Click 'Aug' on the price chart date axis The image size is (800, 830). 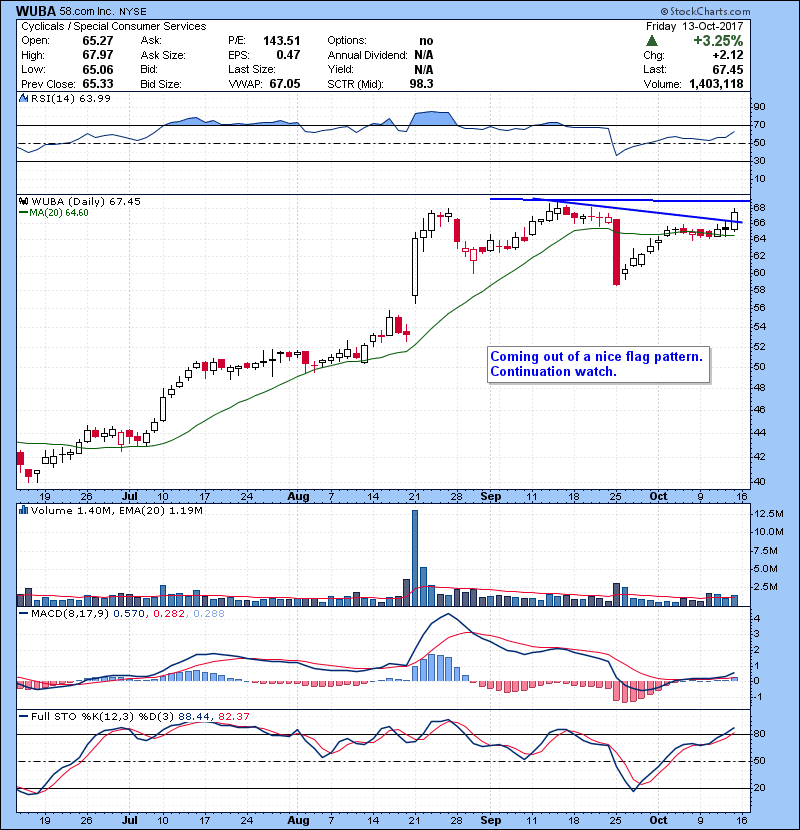[x=298, y=497]
